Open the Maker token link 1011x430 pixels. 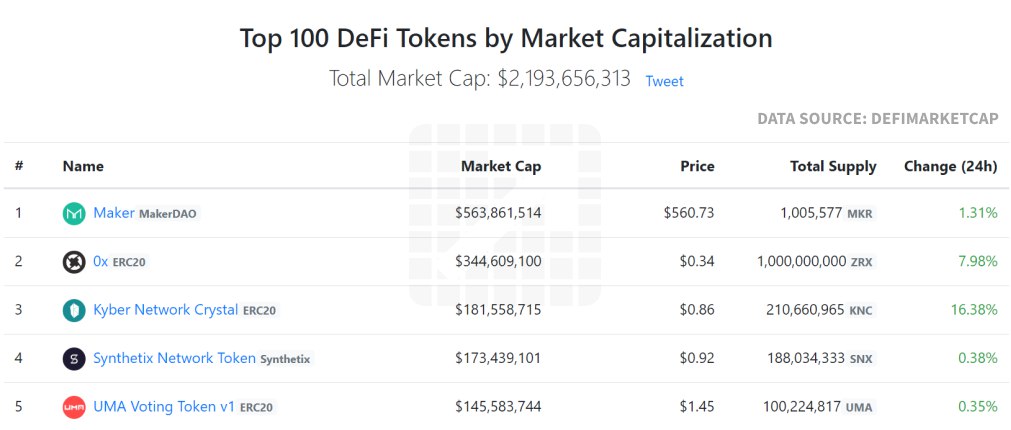coord(114,213)
